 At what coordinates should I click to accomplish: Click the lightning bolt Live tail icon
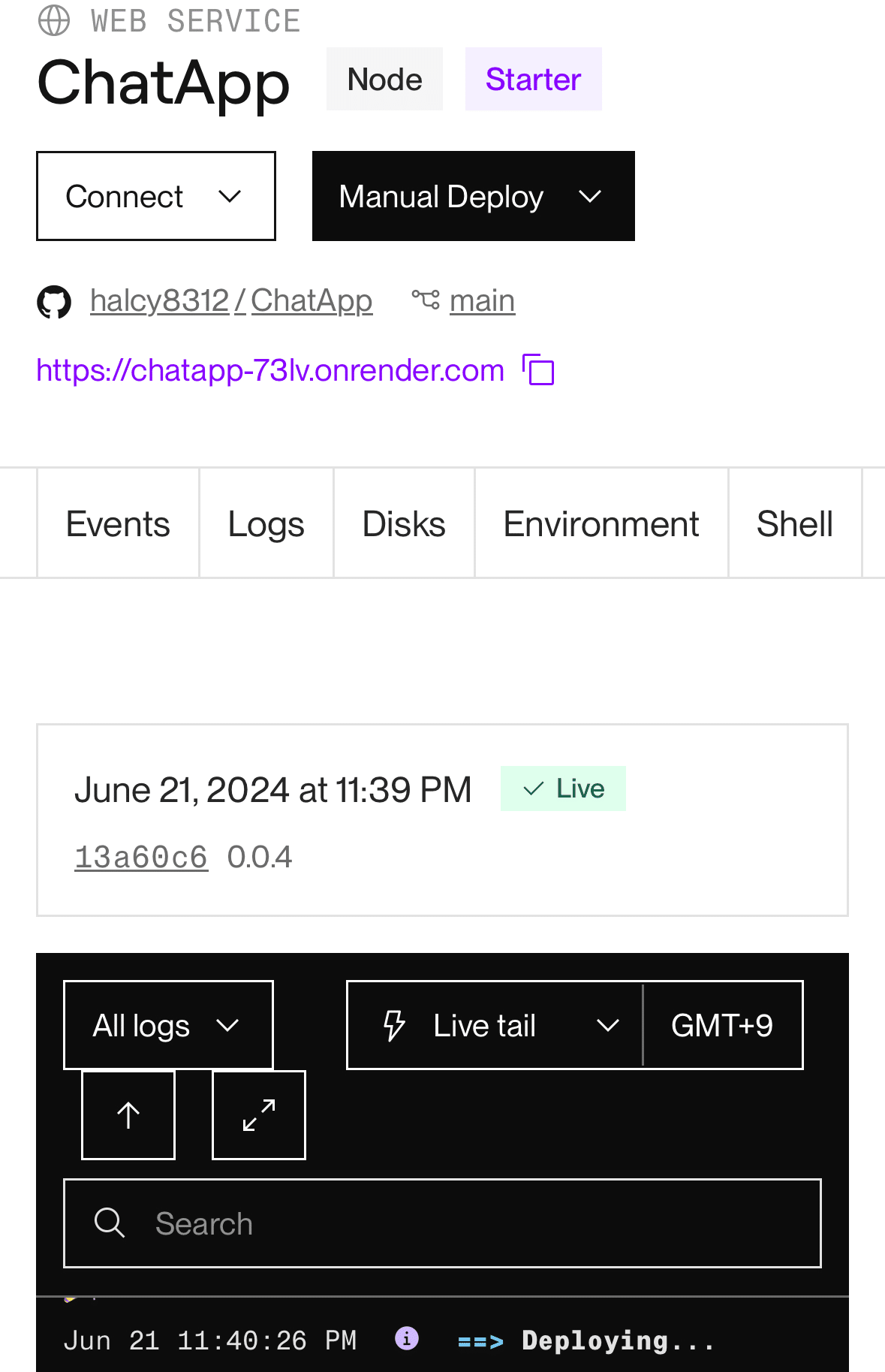[394, 1025]
